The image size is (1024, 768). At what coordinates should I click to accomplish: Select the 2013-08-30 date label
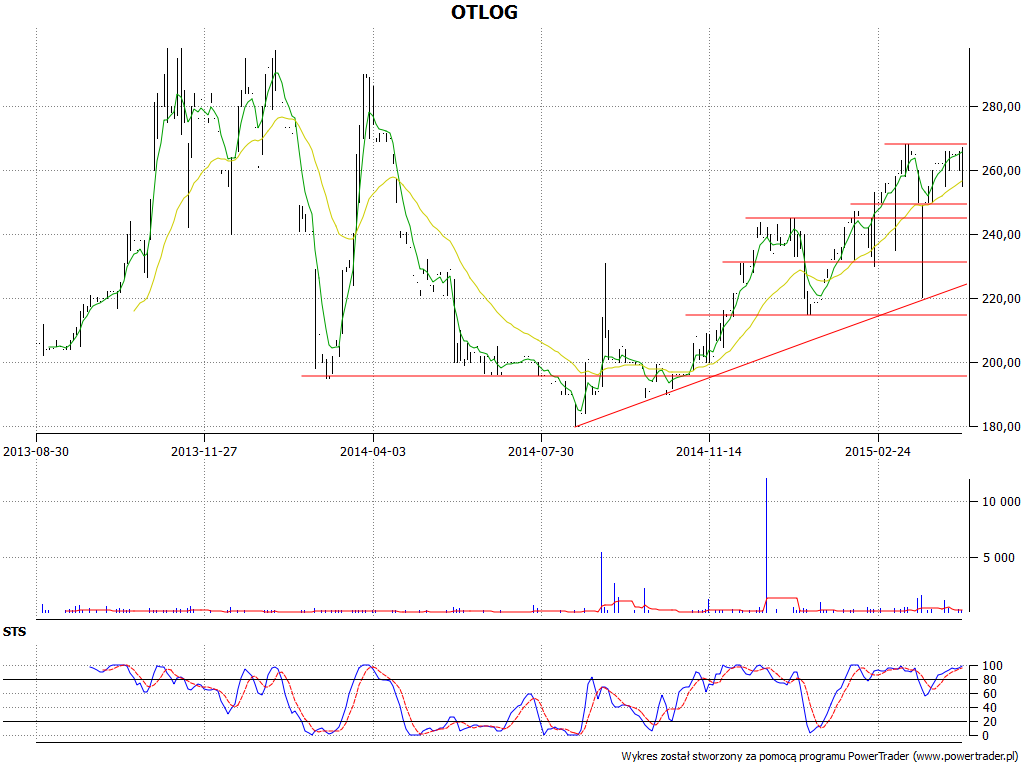pyautogui.click(x=37, y=451)
